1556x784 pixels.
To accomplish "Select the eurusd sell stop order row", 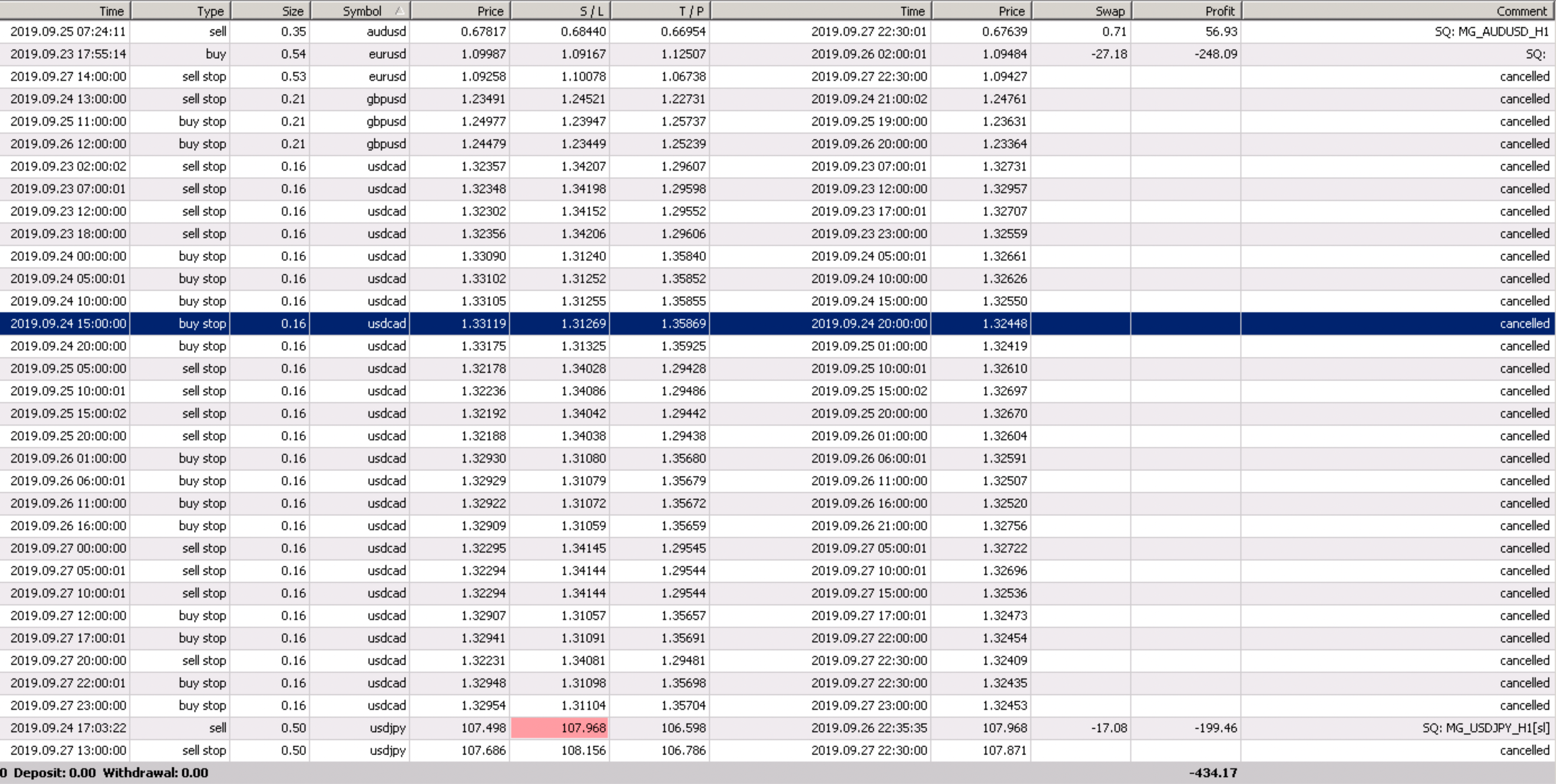I will [x=386, y=76].
